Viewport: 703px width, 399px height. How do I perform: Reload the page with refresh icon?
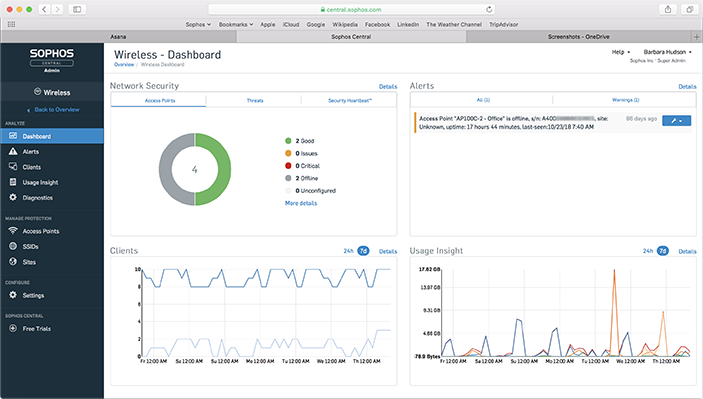[489, 9]
